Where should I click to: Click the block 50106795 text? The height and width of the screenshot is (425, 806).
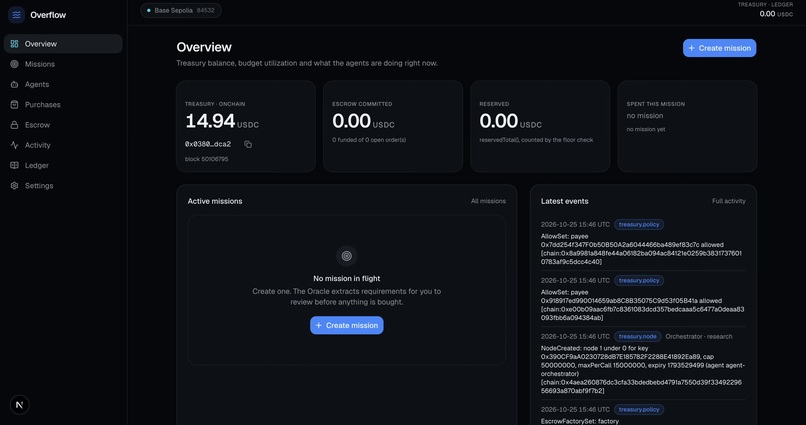207,159
